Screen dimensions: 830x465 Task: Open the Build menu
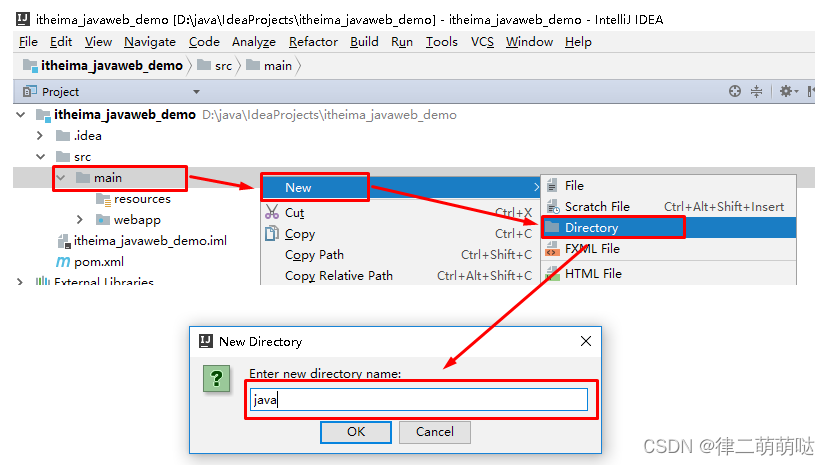364,42
